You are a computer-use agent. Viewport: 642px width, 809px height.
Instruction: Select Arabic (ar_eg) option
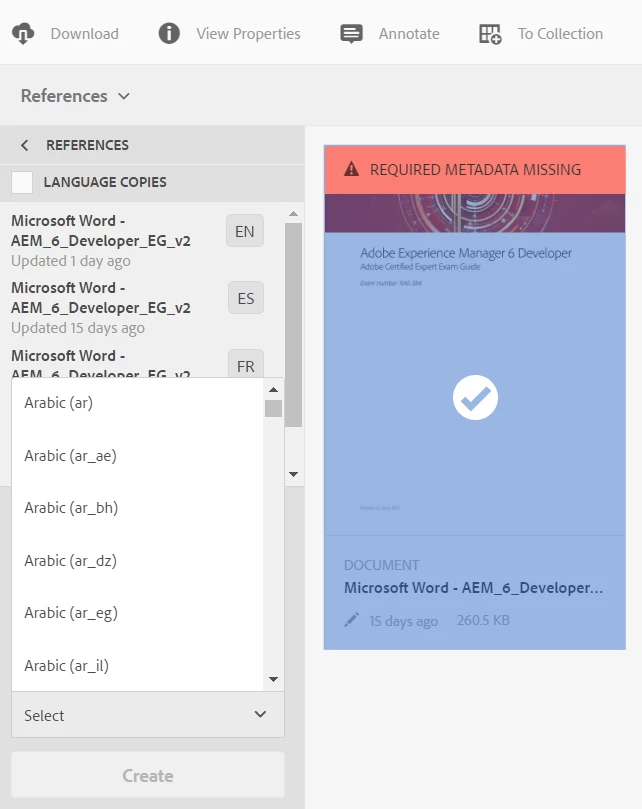137,613
